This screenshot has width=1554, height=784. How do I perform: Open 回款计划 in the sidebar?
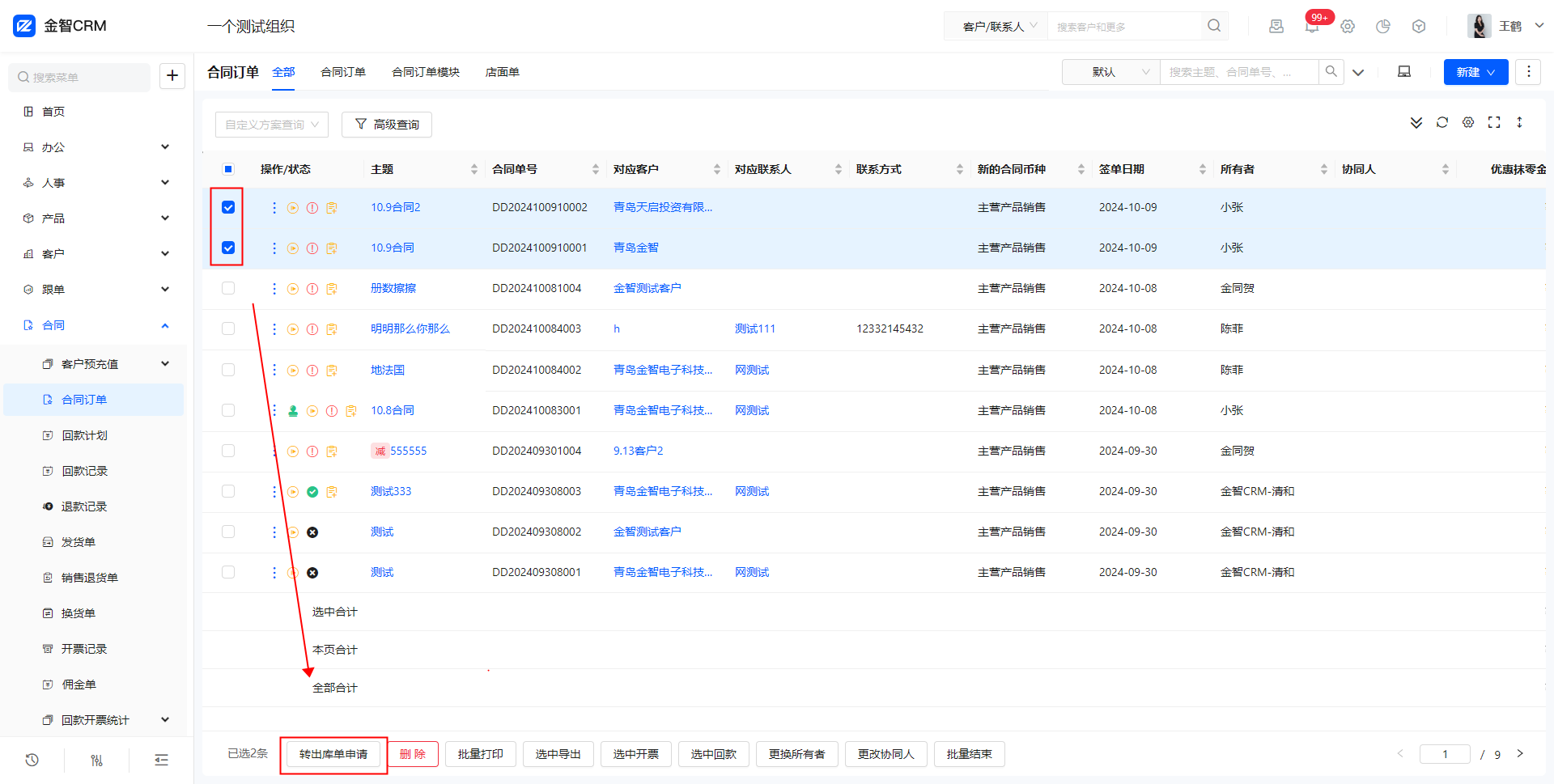coord(85,435)
